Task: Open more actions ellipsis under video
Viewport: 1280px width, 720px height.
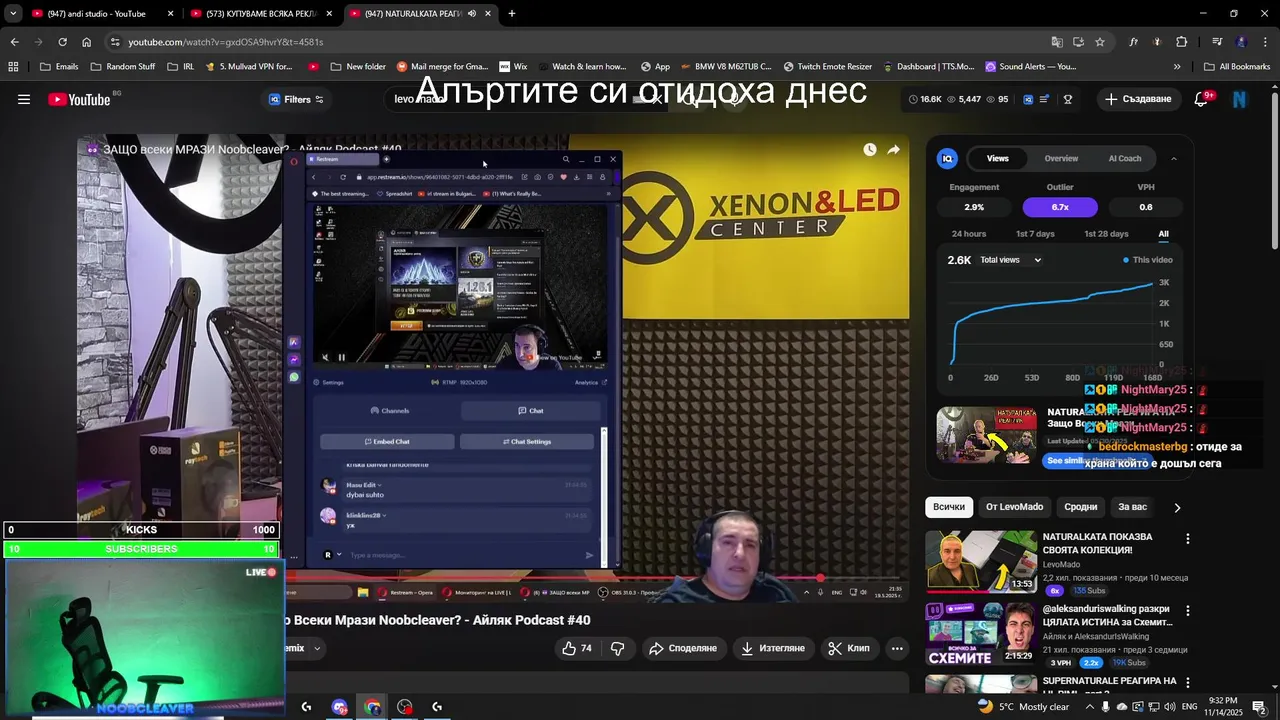Action: pos(897,648)
